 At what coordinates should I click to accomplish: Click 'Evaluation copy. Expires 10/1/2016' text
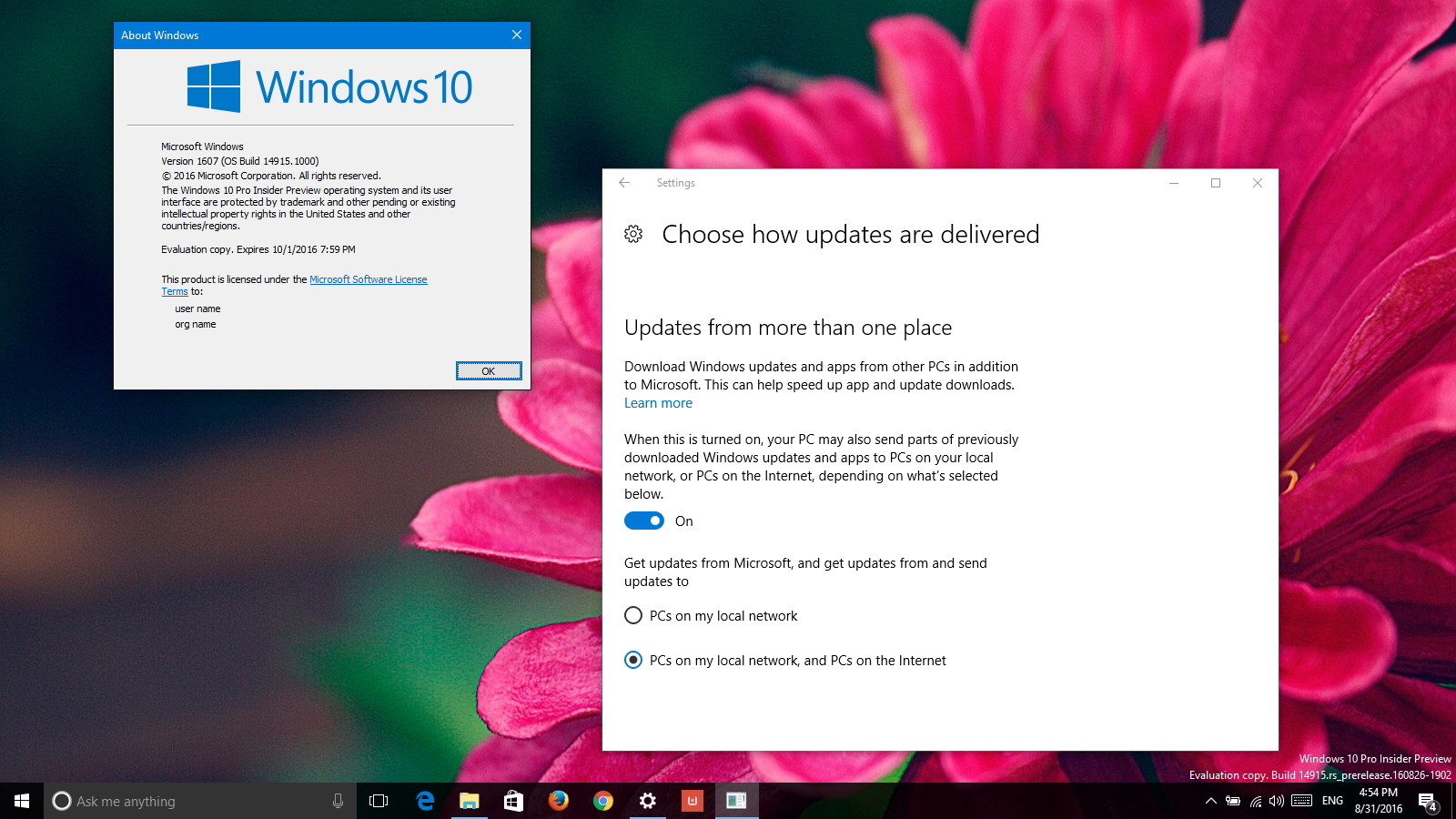click(x=258, y=249)
